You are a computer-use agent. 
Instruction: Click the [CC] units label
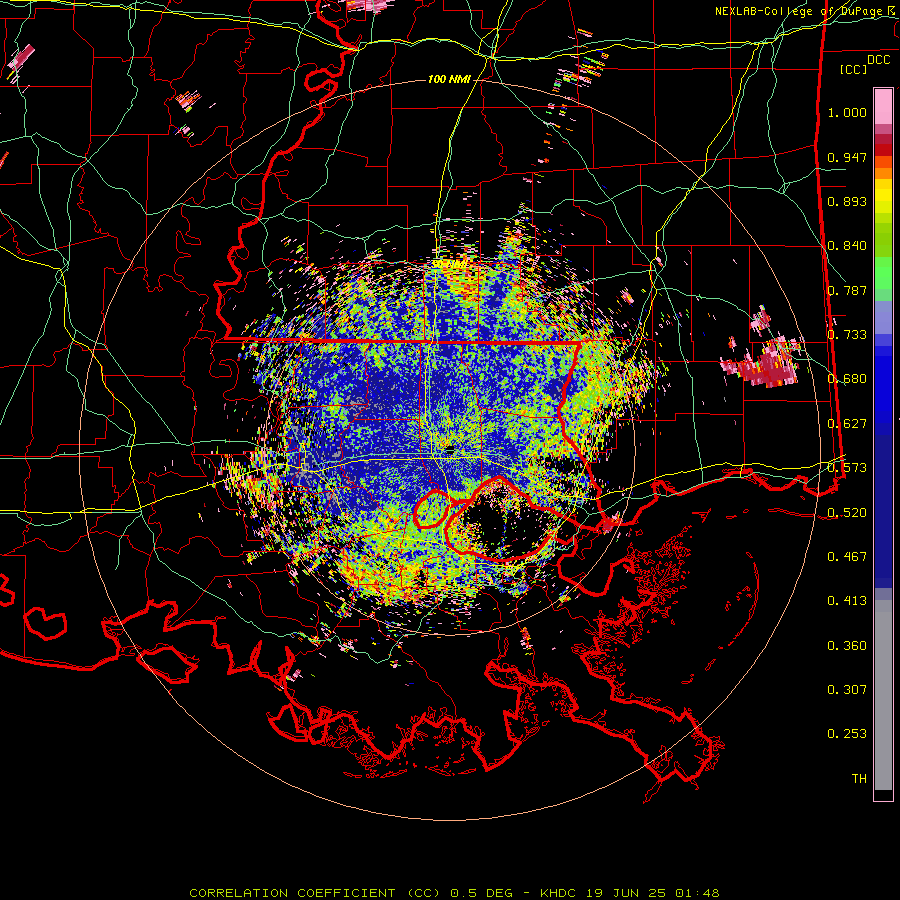click(x=854, y=69)
